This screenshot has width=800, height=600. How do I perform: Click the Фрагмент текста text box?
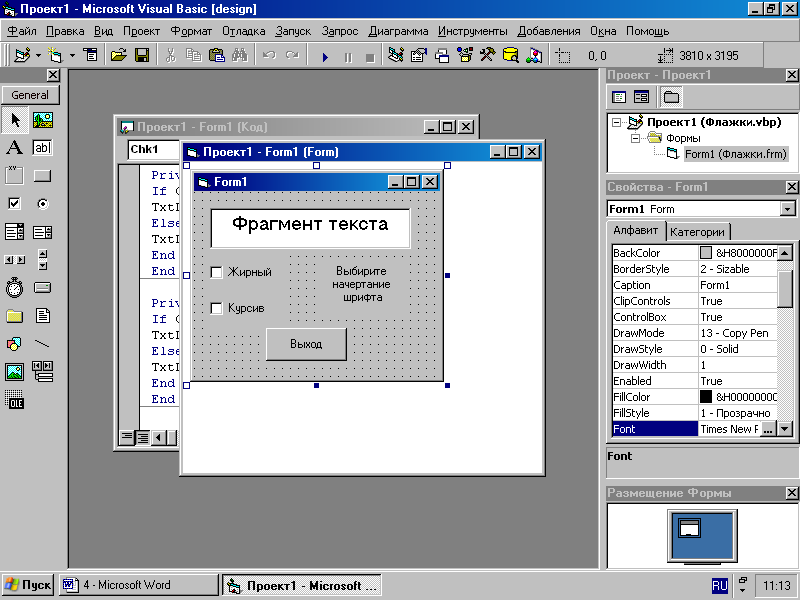(310, 228)
